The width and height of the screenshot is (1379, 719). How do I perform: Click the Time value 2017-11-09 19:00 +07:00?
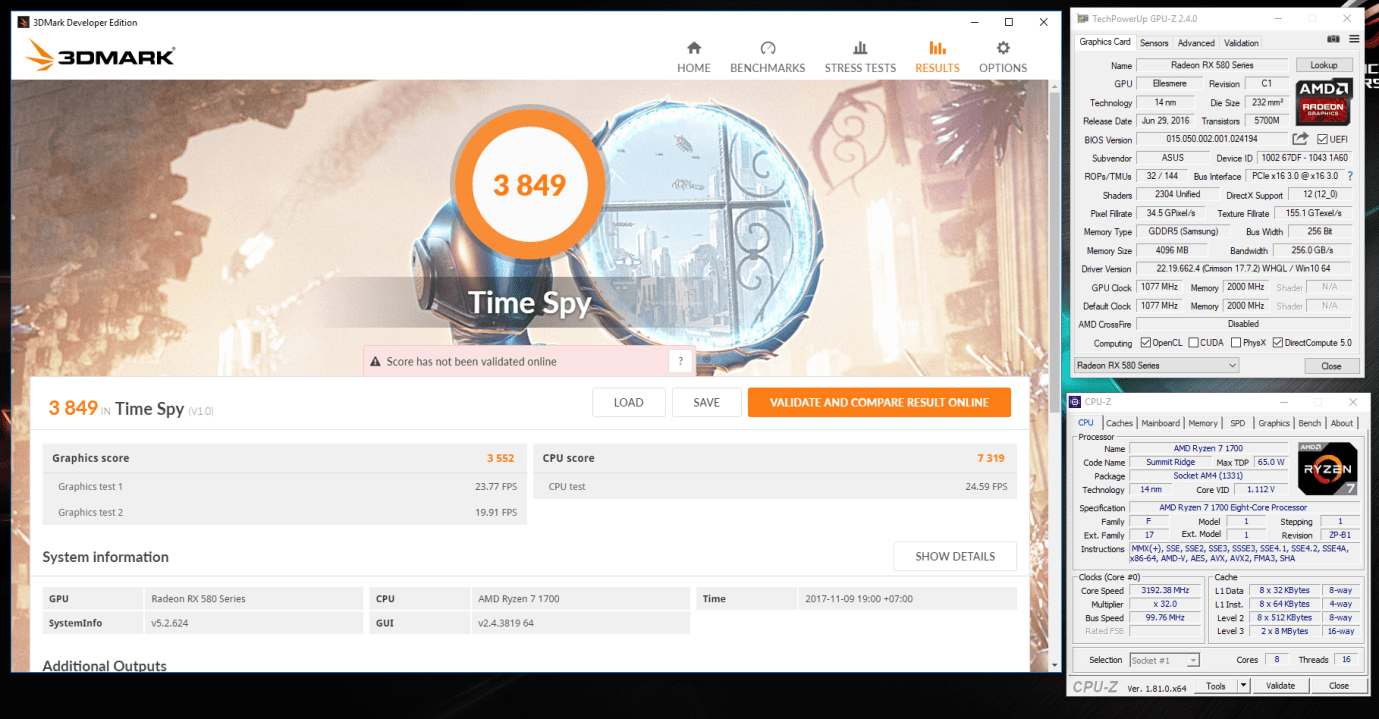858,599
